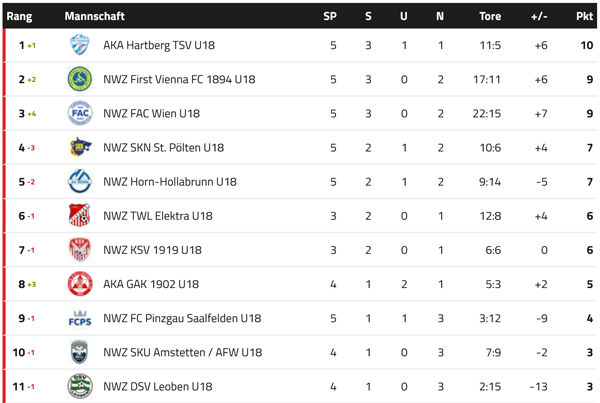Screen dimensions: 600x403
Task: Click the Pkt column header
Action: [584, 16]
